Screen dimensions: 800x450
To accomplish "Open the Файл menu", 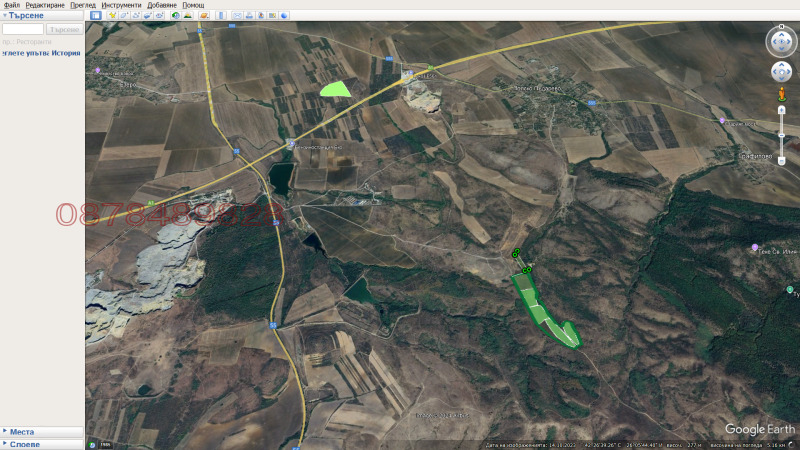I will pos(11,5).
